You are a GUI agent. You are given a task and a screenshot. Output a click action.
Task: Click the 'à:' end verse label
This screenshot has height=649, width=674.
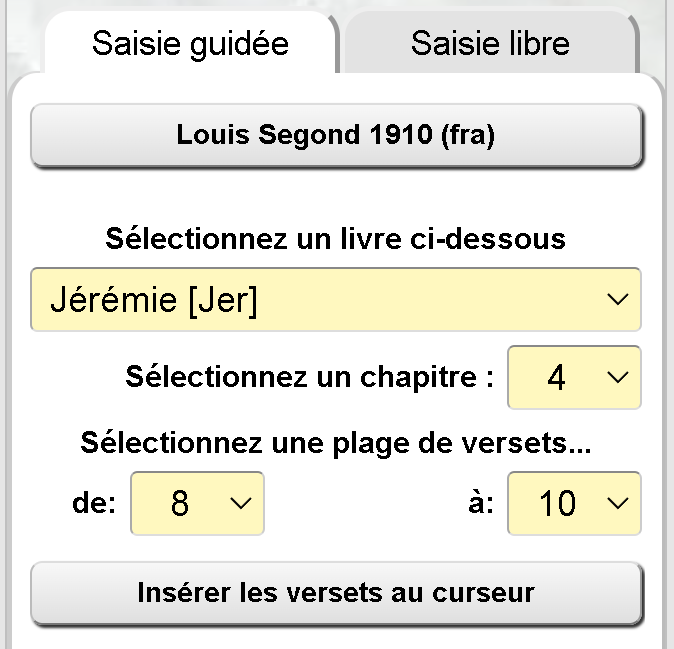tap(481, 503)
